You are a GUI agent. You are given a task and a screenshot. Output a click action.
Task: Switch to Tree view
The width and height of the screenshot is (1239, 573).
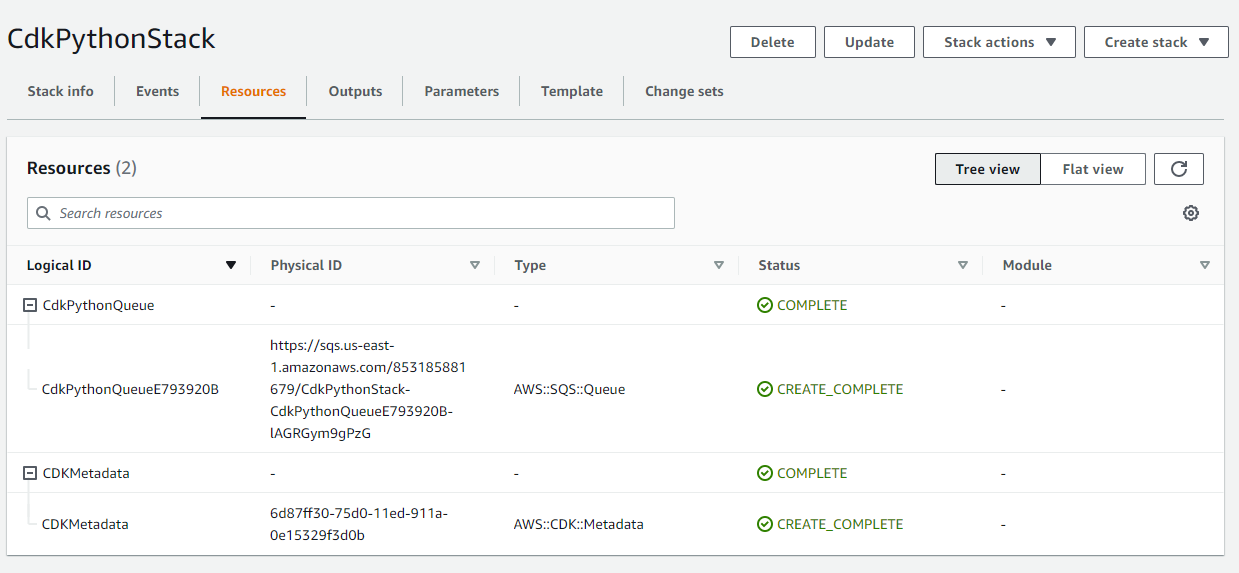pyautogui.click(x=987, y=169)
